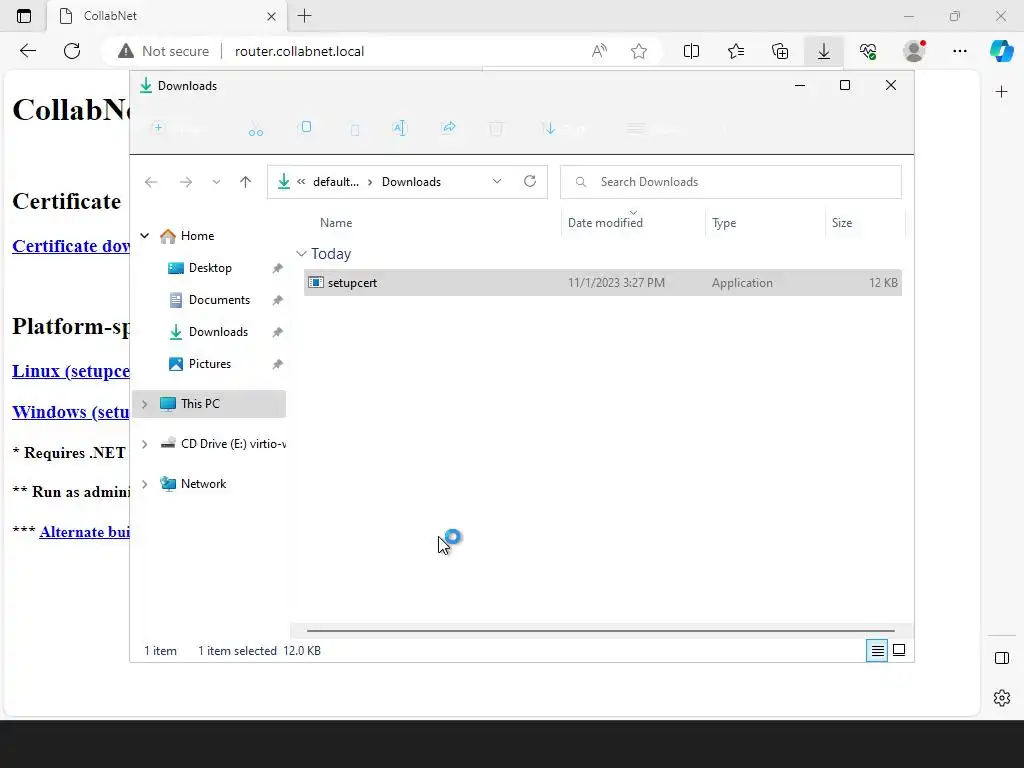This screenshot has width=1024, height=768.
Task: Collapse the Today group
Action: (x=301, y=254)
